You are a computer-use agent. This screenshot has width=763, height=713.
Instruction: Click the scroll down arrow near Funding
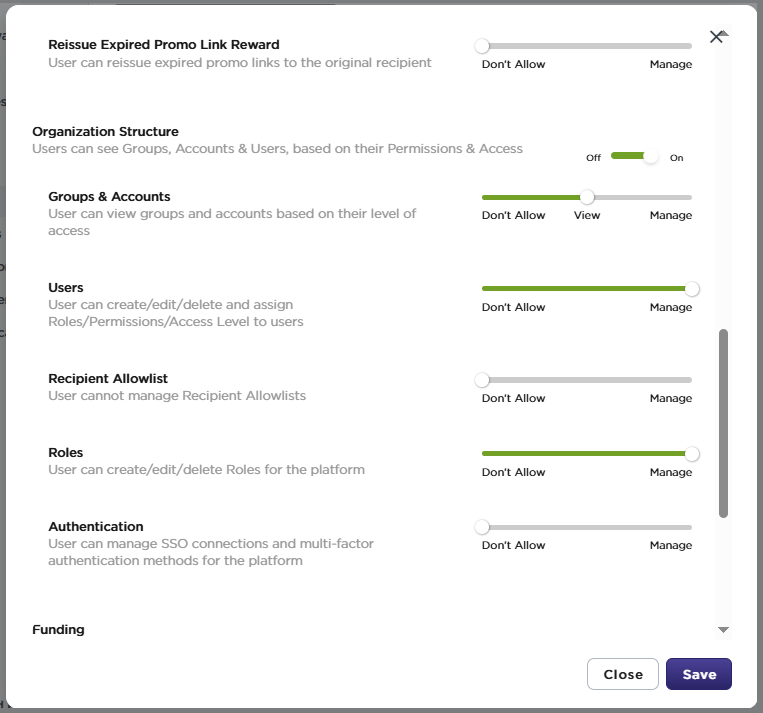[724, 630]
